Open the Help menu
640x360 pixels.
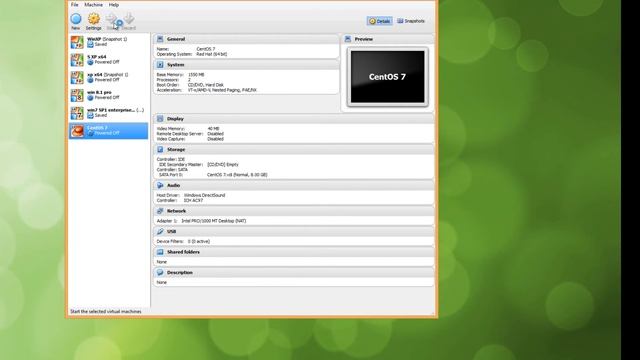coord(114,5)
